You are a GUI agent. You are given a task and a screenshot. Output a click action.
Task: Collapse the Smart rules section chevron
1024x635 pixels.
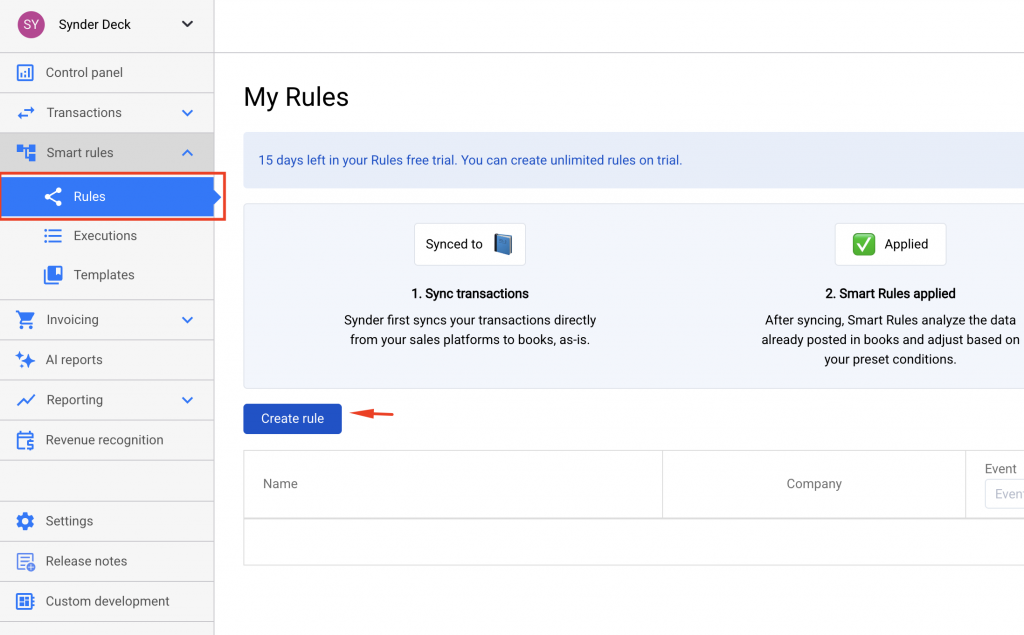point(187,153)
